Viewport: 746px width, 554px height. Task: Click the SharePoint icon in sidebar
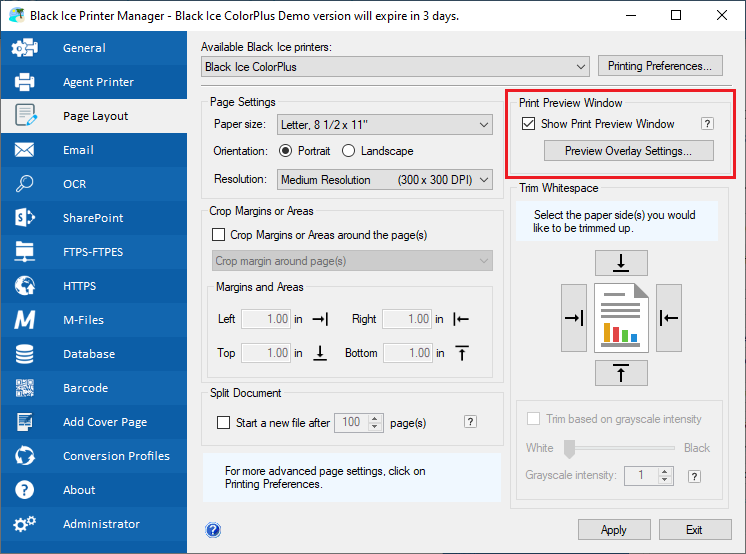pos(25,218)
